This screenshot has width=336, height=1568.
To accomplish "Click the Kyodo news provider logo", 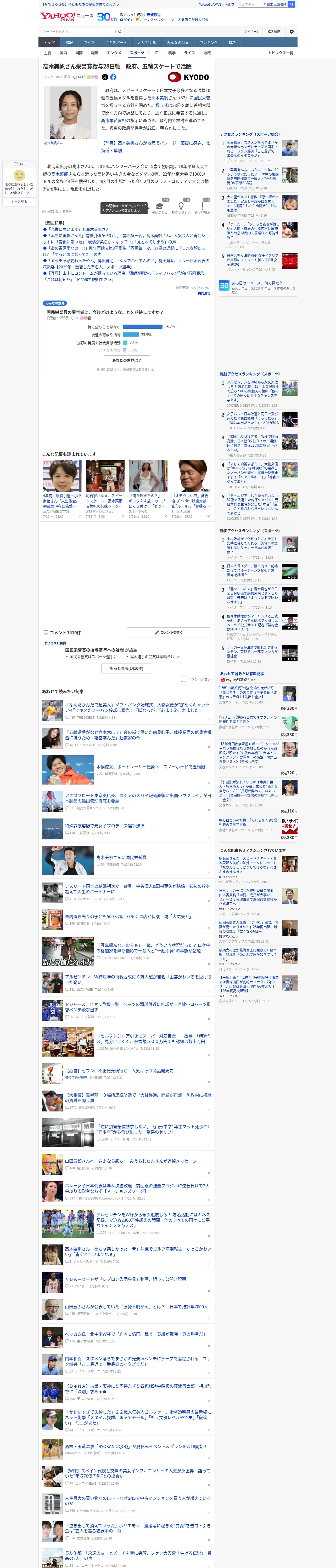I will coord(188,77).
